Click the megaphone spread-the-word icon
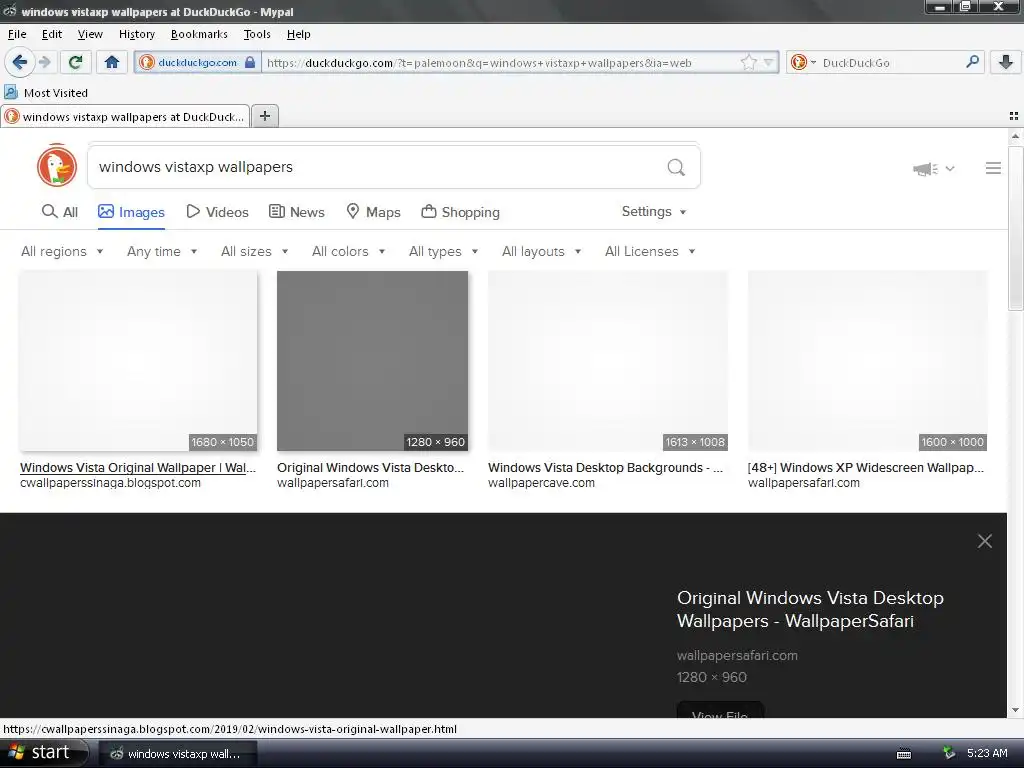This screenshot has height=768, width=1024. pos(925,169)
